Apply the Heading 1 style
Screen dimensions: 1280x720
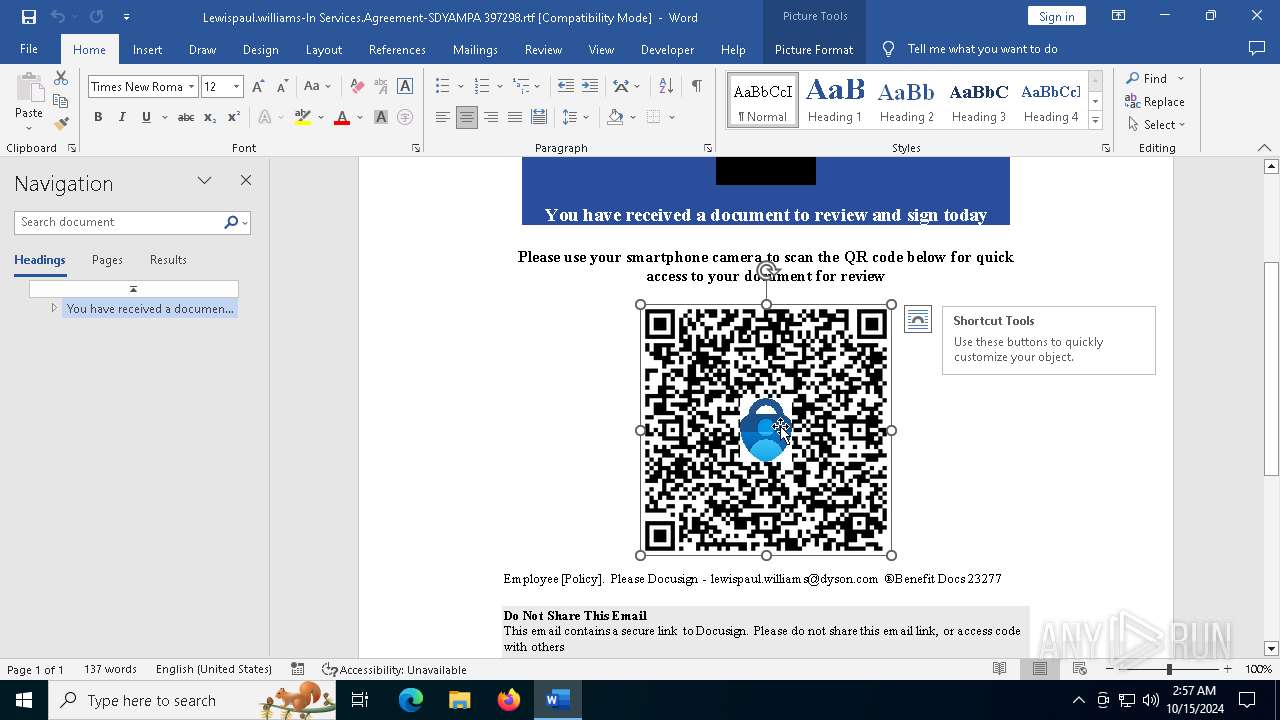(x=835, y=100)
